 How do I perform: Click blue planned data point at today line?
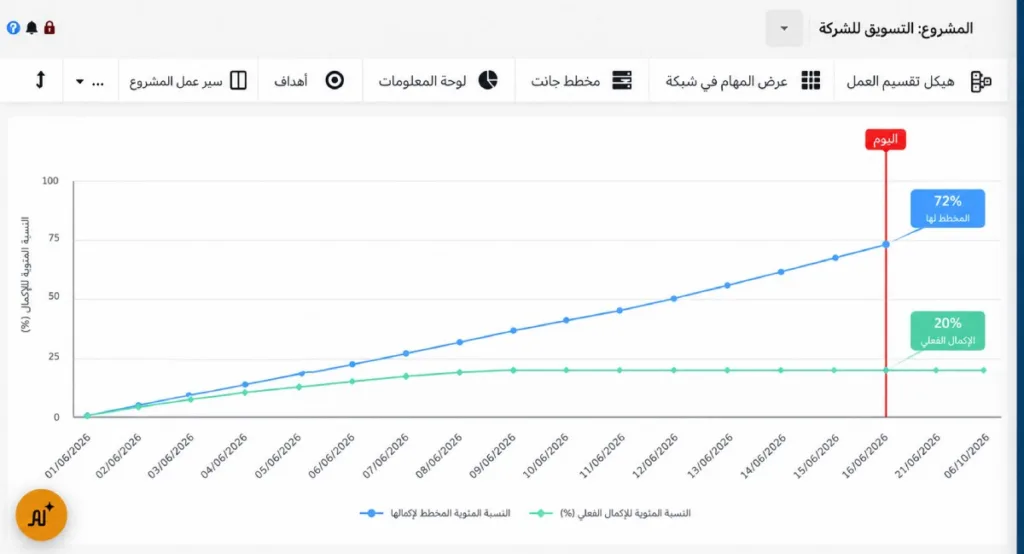coord(886,244)
